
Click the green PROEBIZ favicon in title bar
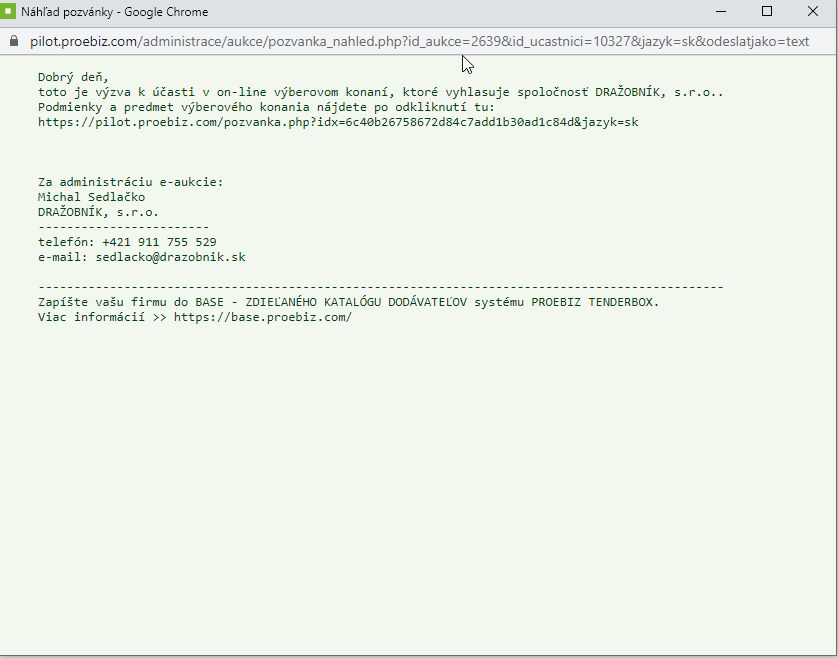click(x=10, y=12)
